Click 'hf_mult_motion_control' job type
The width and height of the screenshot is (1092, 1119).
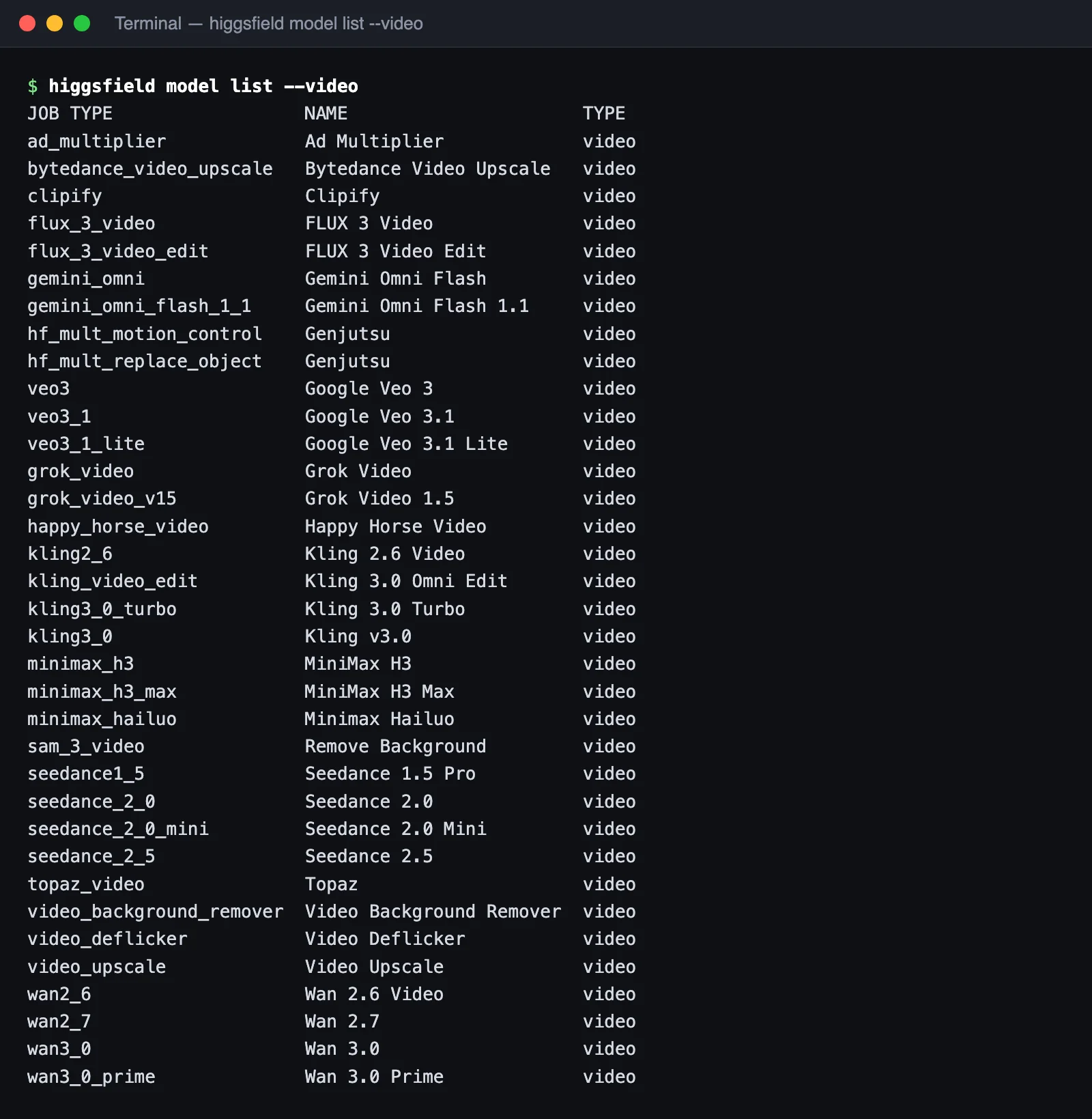point(145,334)
